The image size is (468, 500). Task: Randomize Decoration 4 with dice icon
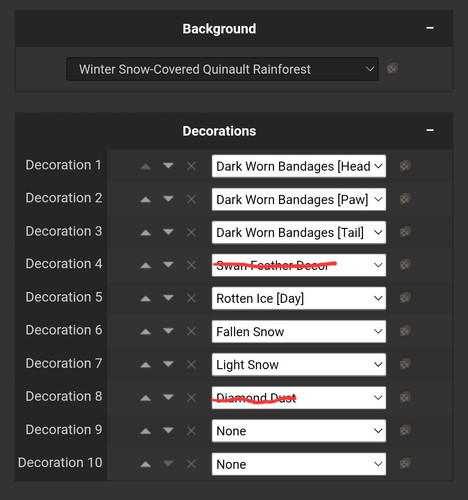click(405, 265)
